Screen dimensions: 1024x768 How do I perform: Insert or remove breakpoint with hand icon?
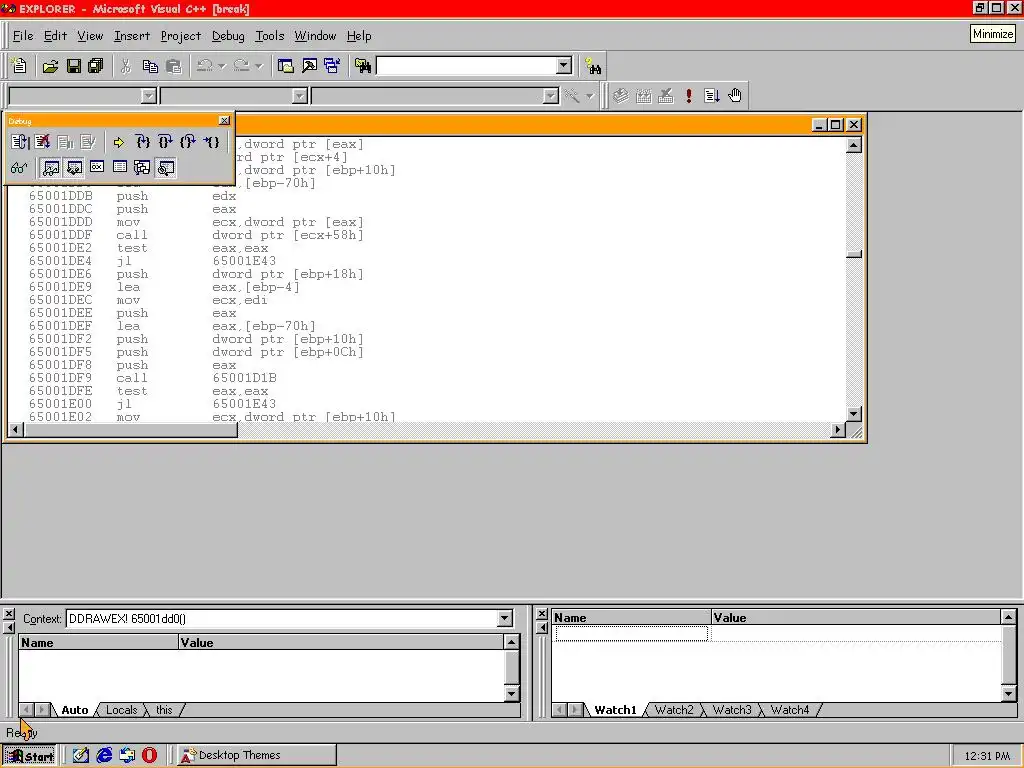[x=735, y=96]
